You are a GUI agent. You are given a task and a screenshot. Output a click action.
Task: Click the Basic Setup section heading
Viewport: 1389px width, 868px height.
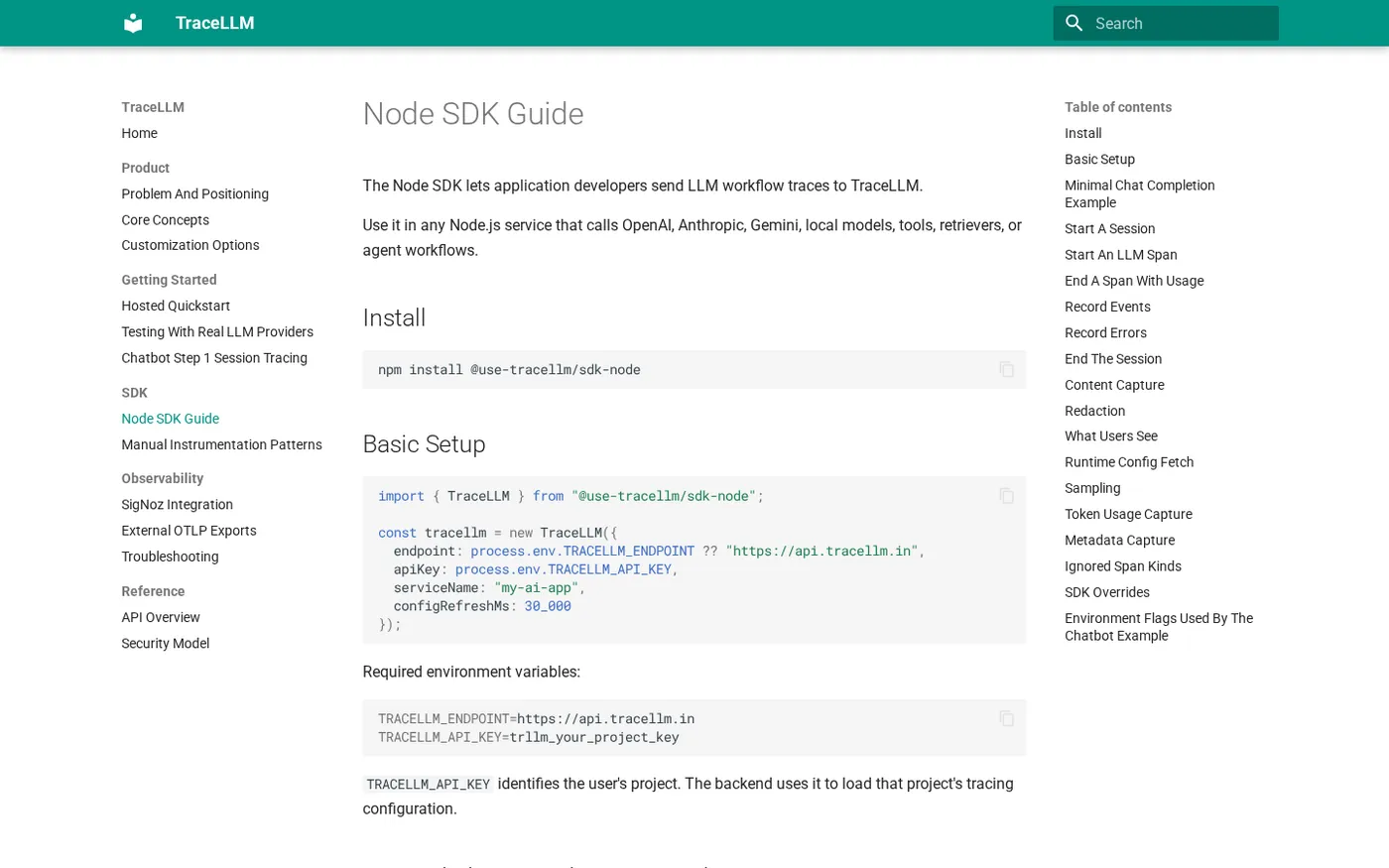424,443
